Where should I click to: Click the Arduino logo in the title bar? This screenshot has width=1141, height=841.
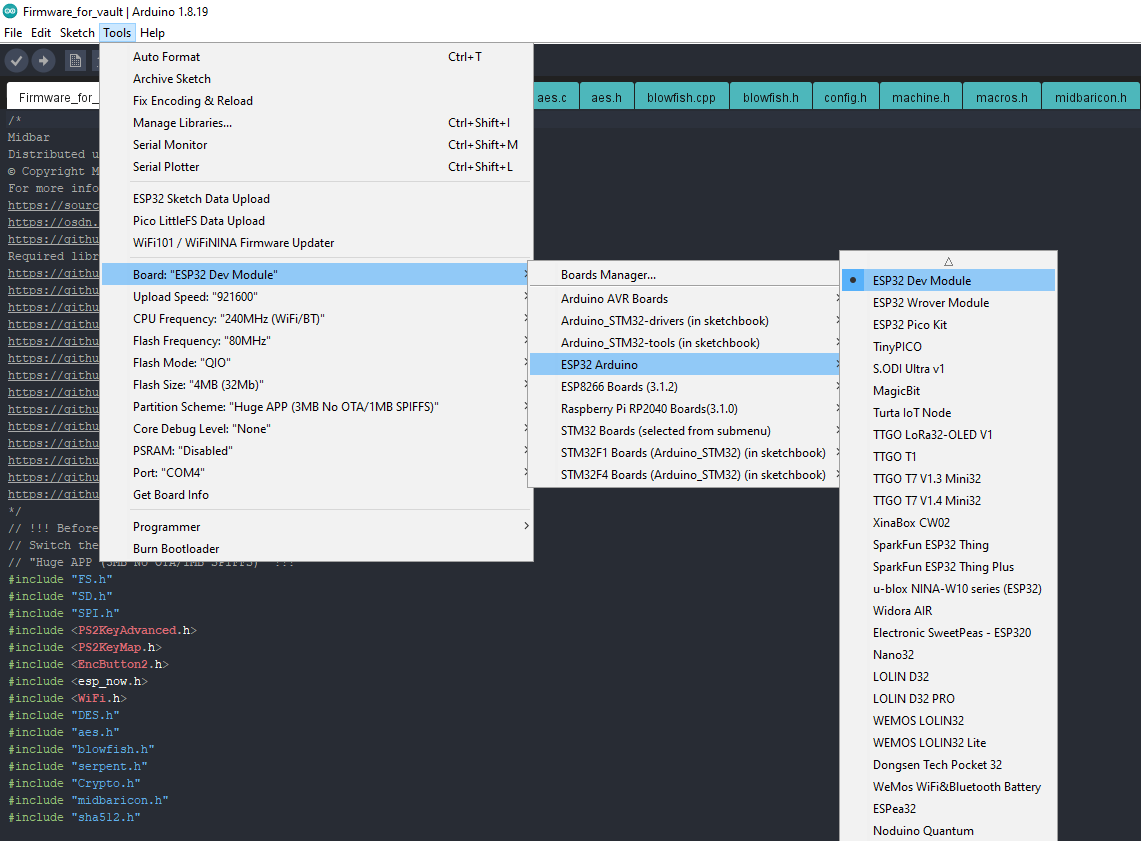(x=10, y=11)
